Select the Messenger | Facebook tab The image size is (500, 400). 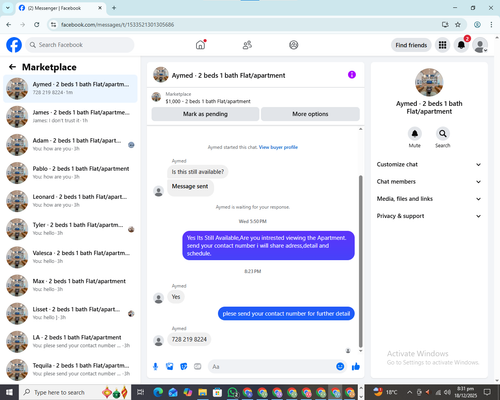tap(61, 8)
